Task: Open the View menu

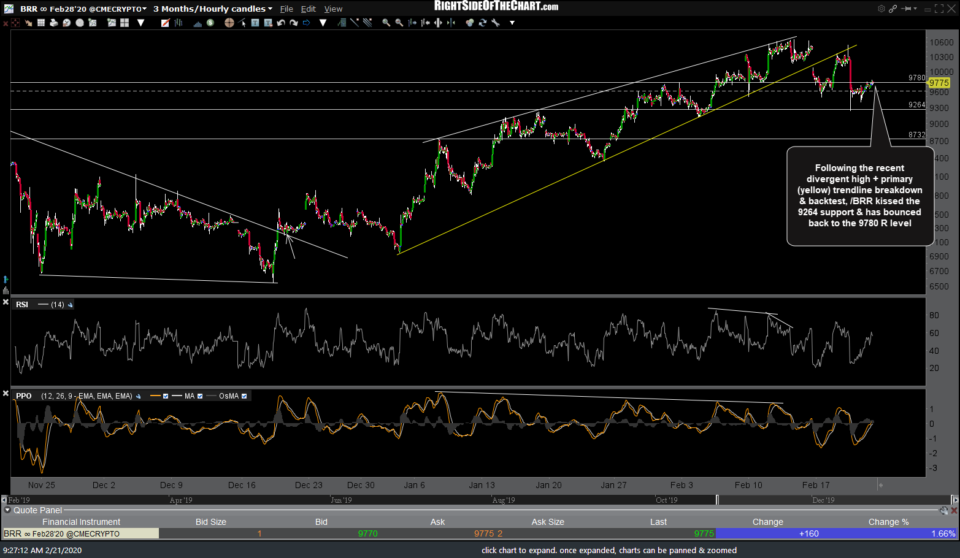Action: click(x=333, y=9)
